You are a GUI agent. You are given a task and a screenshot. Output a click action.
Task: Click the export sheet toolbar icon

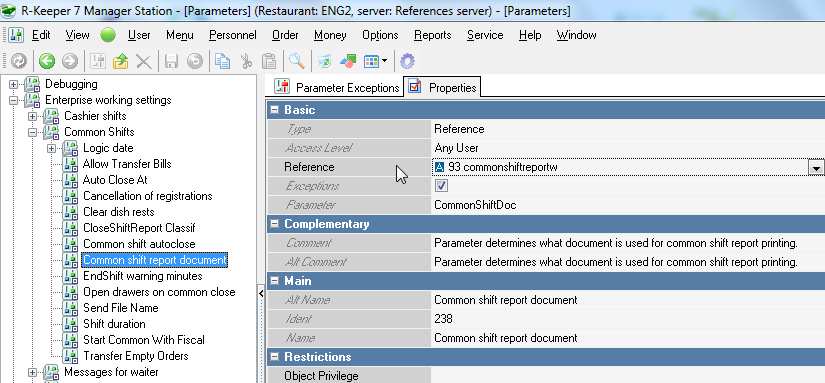(325, 62)
